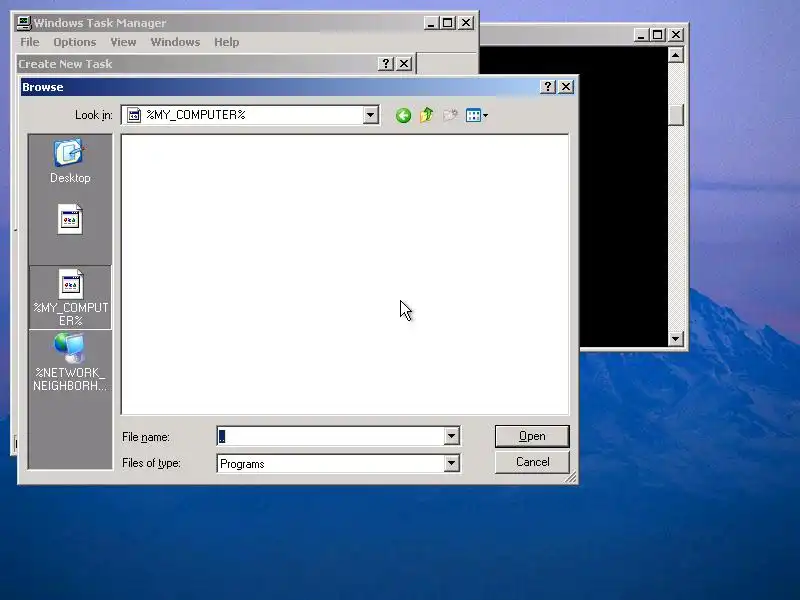This screenshot has width=800, height=600.
Task: Maximize the black console window
Action: coord(658,35)
